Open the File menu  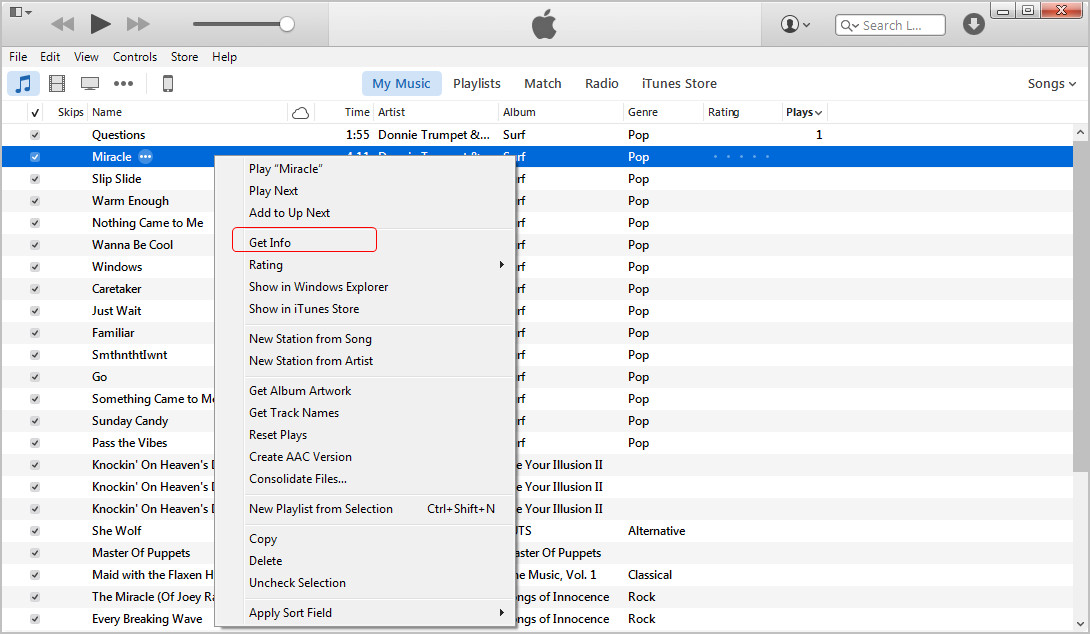(18, 57)
